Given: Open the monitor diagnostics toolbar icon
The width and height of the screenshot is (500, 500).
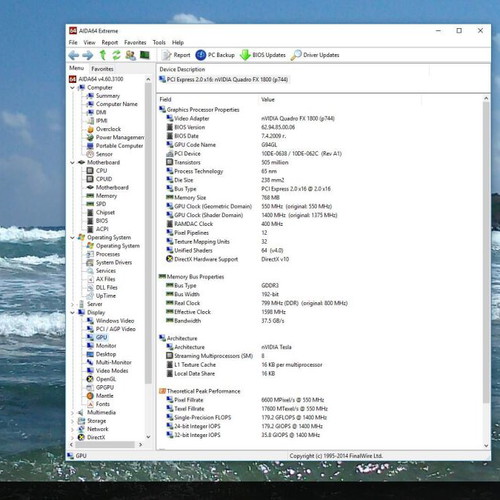Looking at the screenshot, I should click(x=145, y=55).
